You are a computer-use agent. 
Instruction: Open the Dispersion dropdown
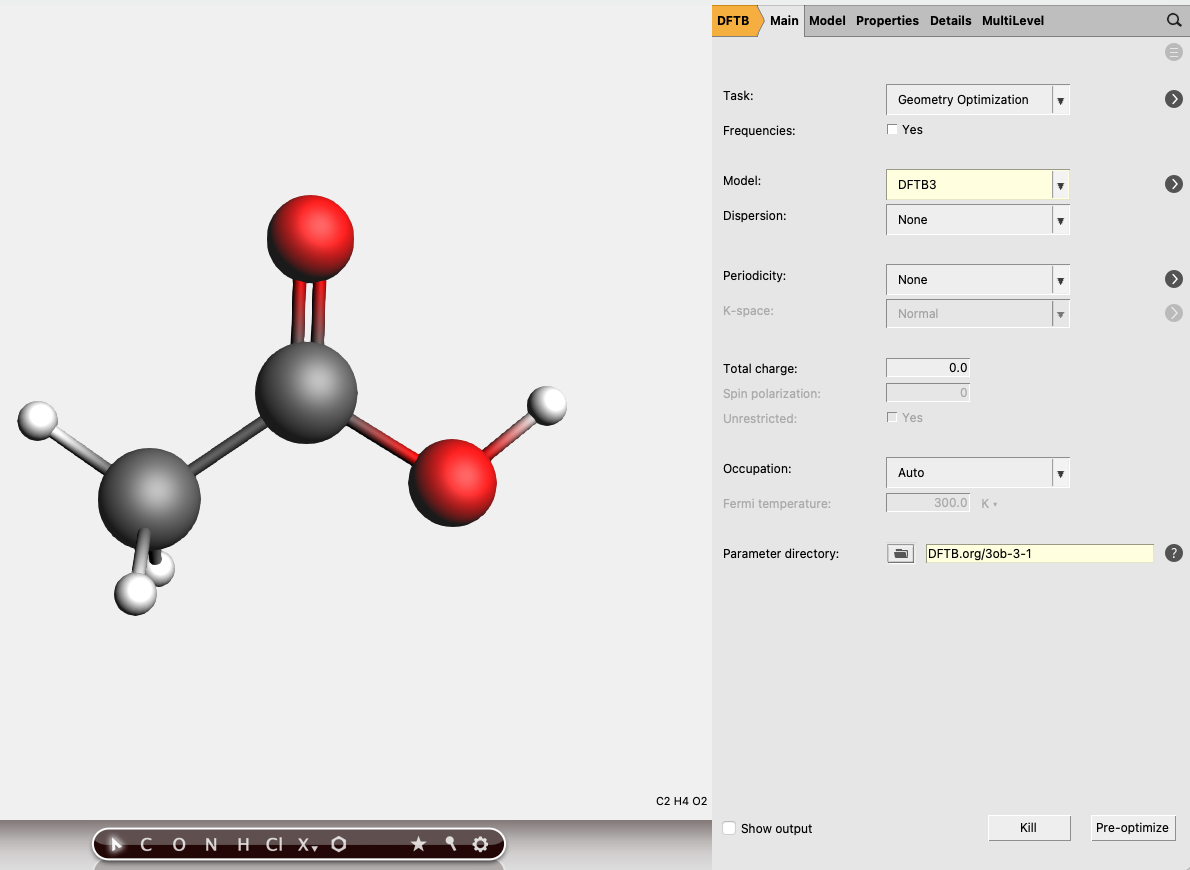coord(1060,219)
